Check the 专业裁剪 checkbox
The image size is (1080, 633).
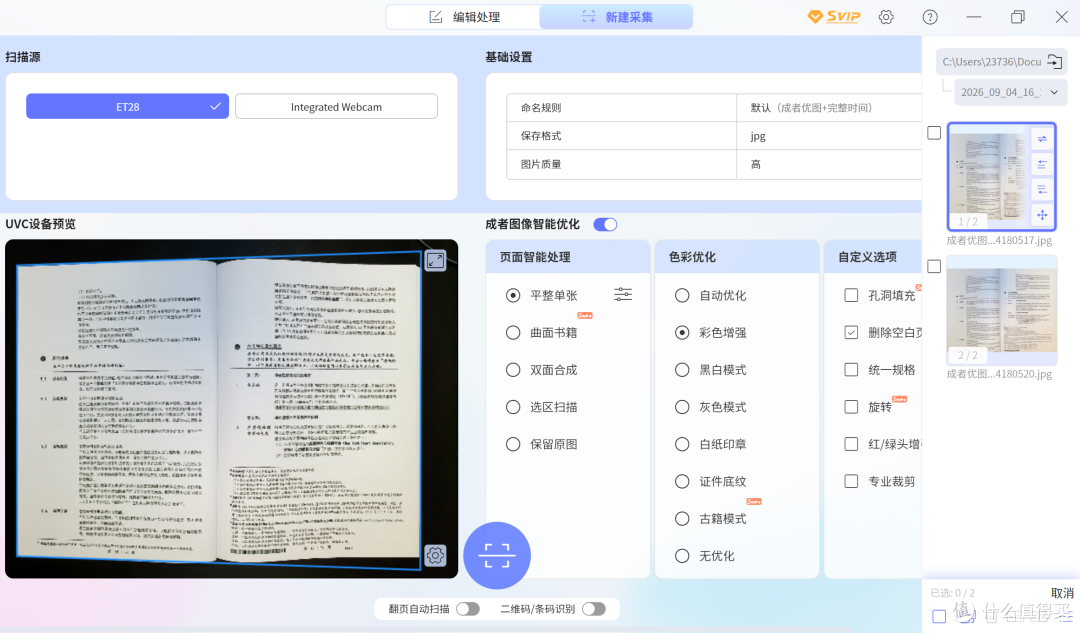pyautogui.click(x=851, y=481)
